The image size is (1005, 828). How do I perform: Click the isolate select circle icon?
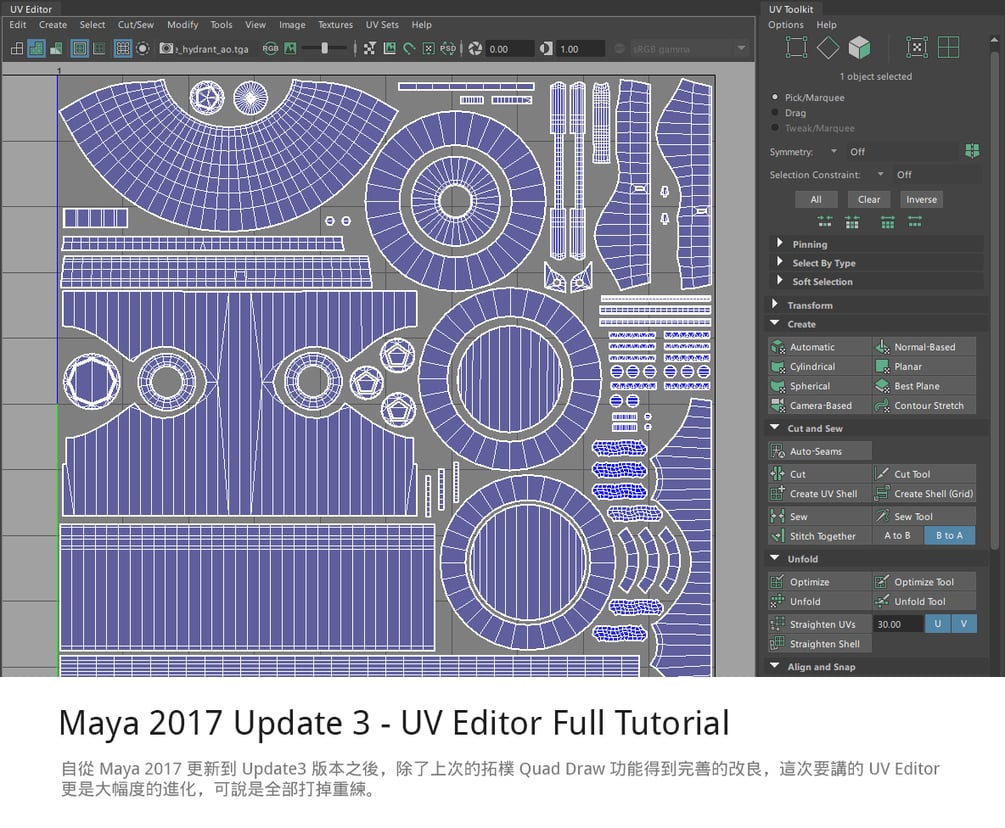(143, 49)
